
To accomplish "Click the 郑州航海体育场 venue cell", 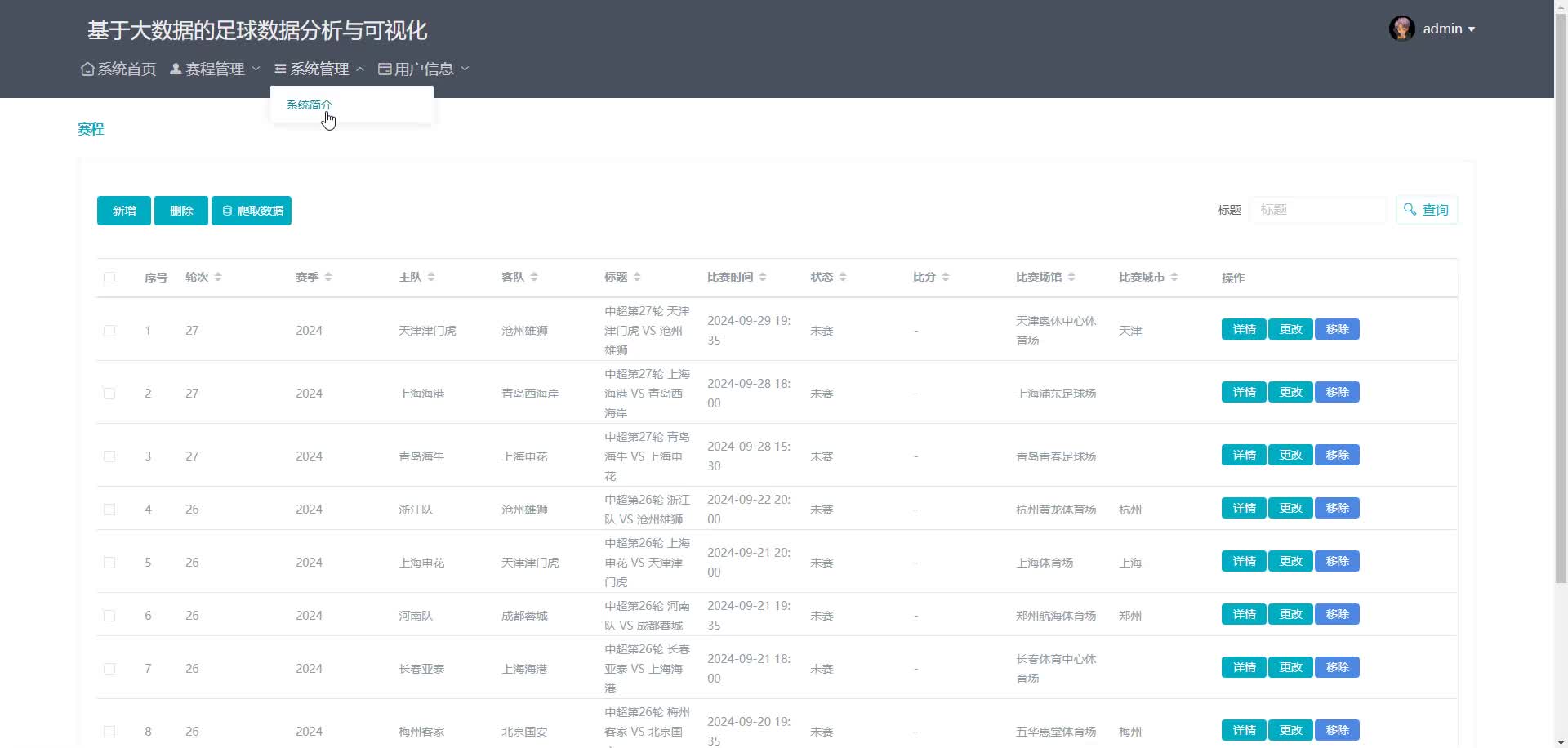I will point(1056,616).
